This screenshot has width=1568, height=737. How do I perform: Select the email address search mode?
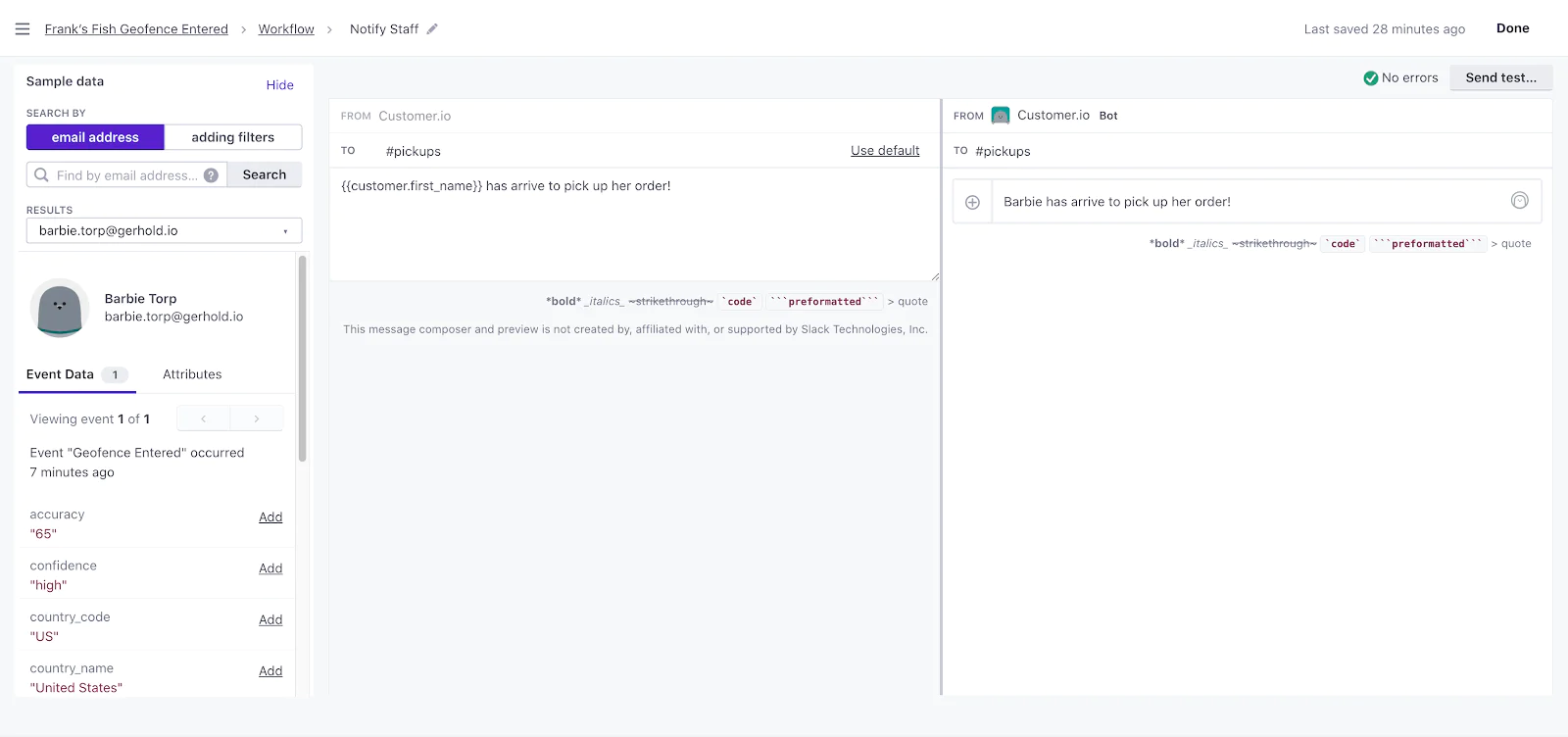pyautogui.click(x=95, y=137)
